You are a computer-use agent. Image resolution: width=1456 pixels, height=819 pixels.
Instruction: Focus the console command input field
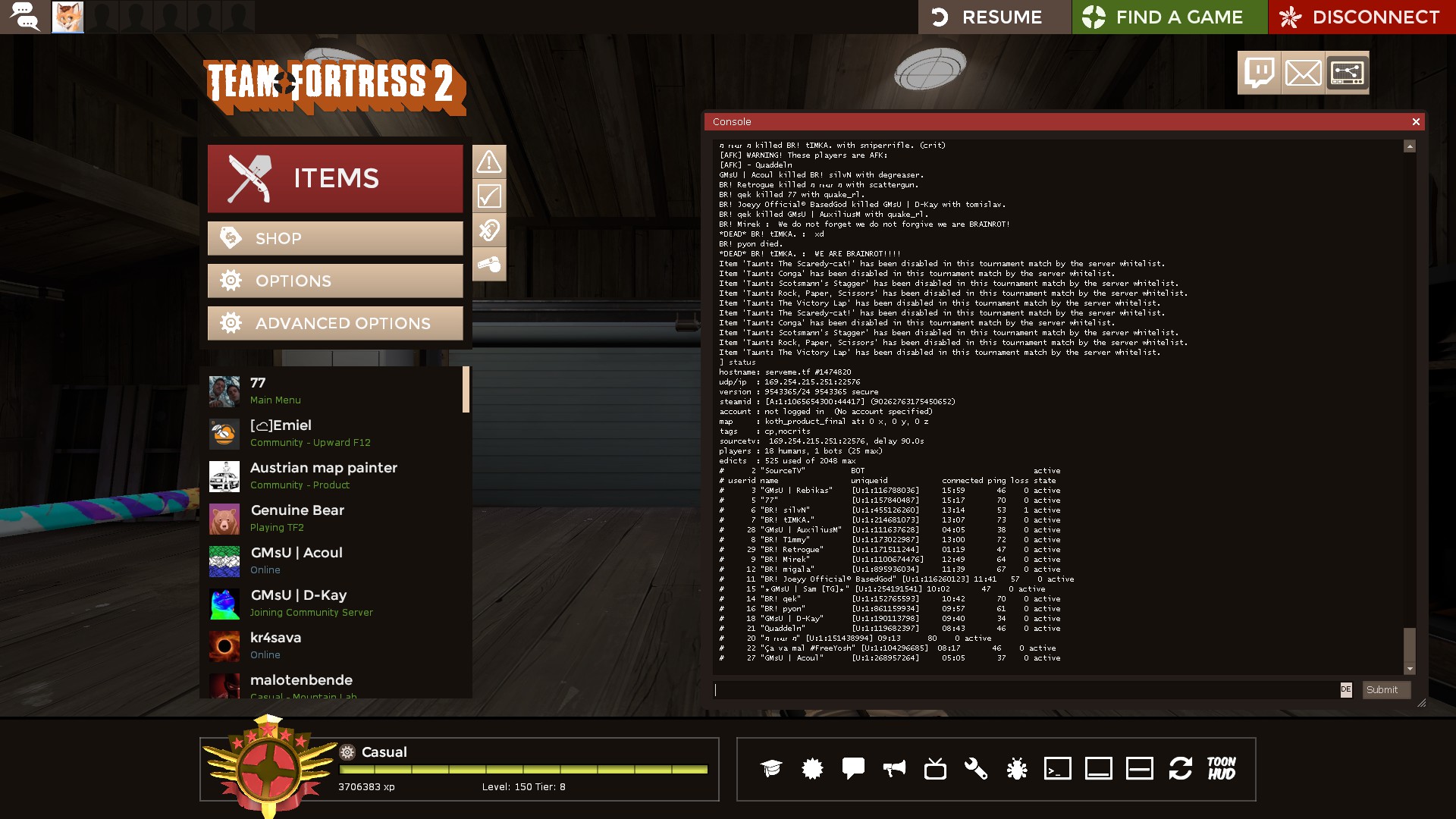click(1024, 689)
